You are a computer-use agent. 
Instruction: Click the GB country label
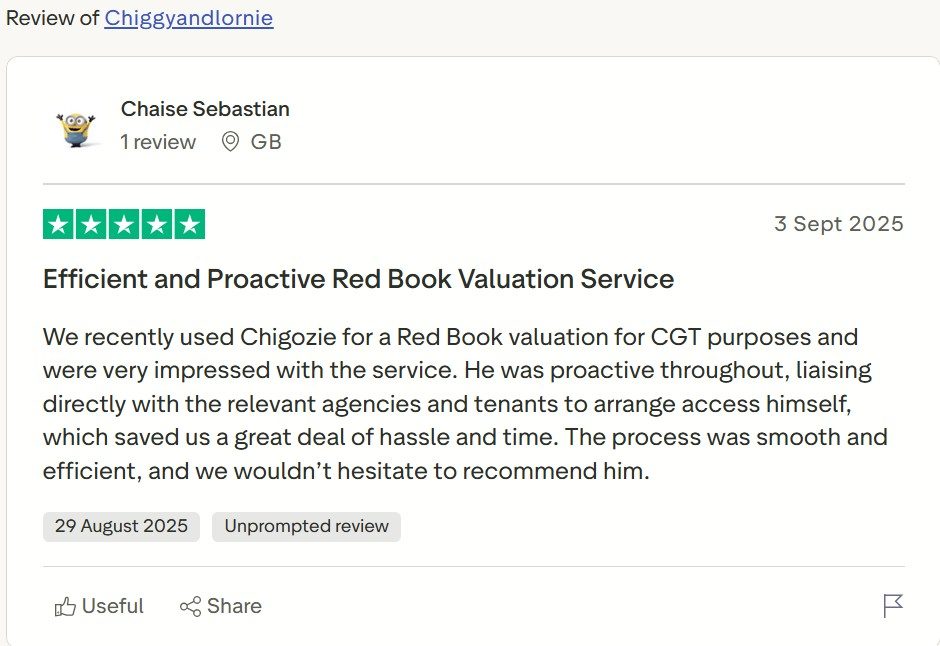point(266,142)
